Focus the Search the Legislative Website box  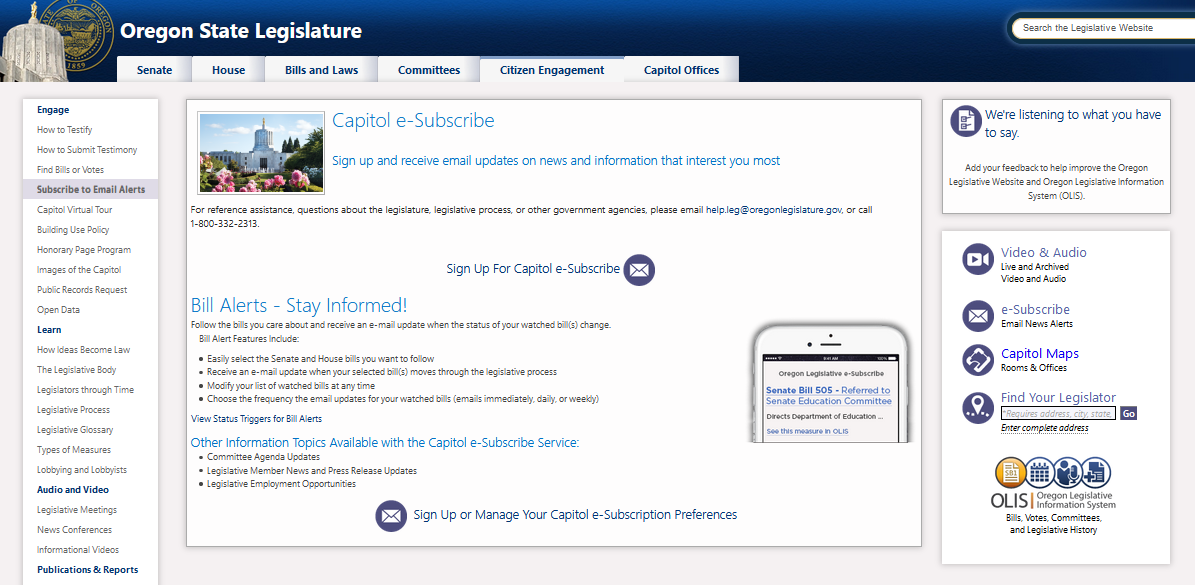pos(1100,28)
